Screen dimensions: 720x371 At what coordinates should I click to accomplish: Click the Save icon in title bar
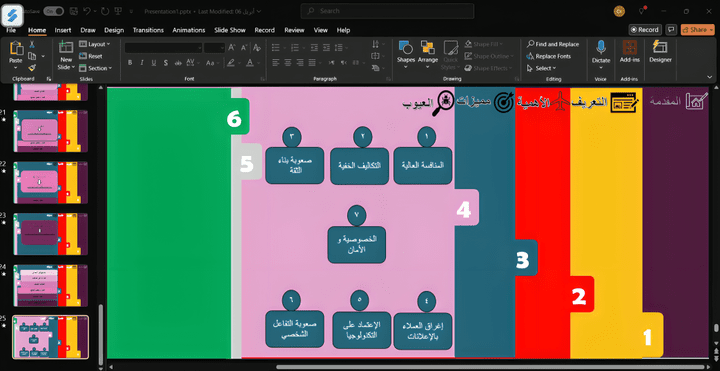point(74,11)
